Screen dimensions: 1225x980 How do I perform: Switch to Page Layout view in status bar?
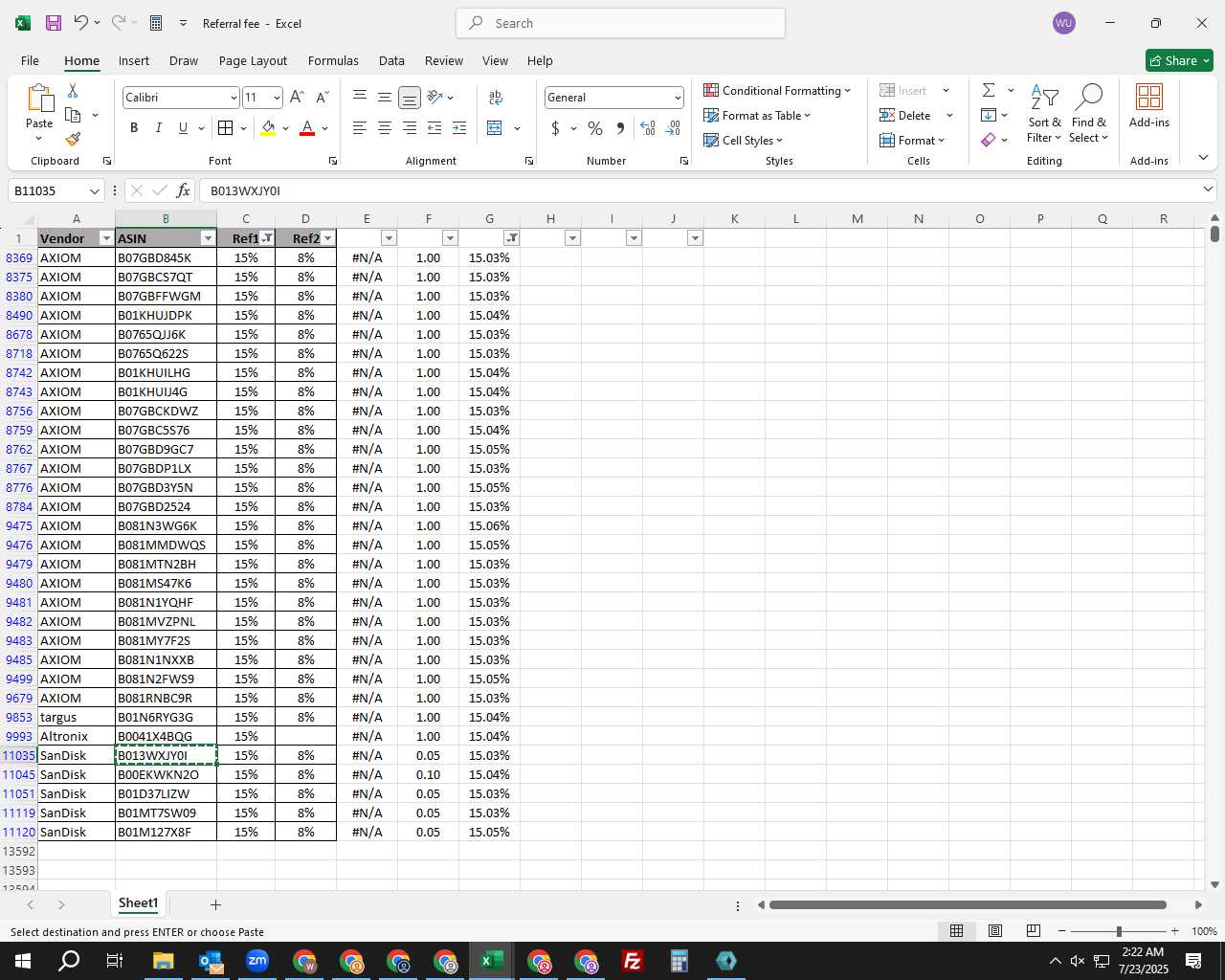(x=995, y=931)
